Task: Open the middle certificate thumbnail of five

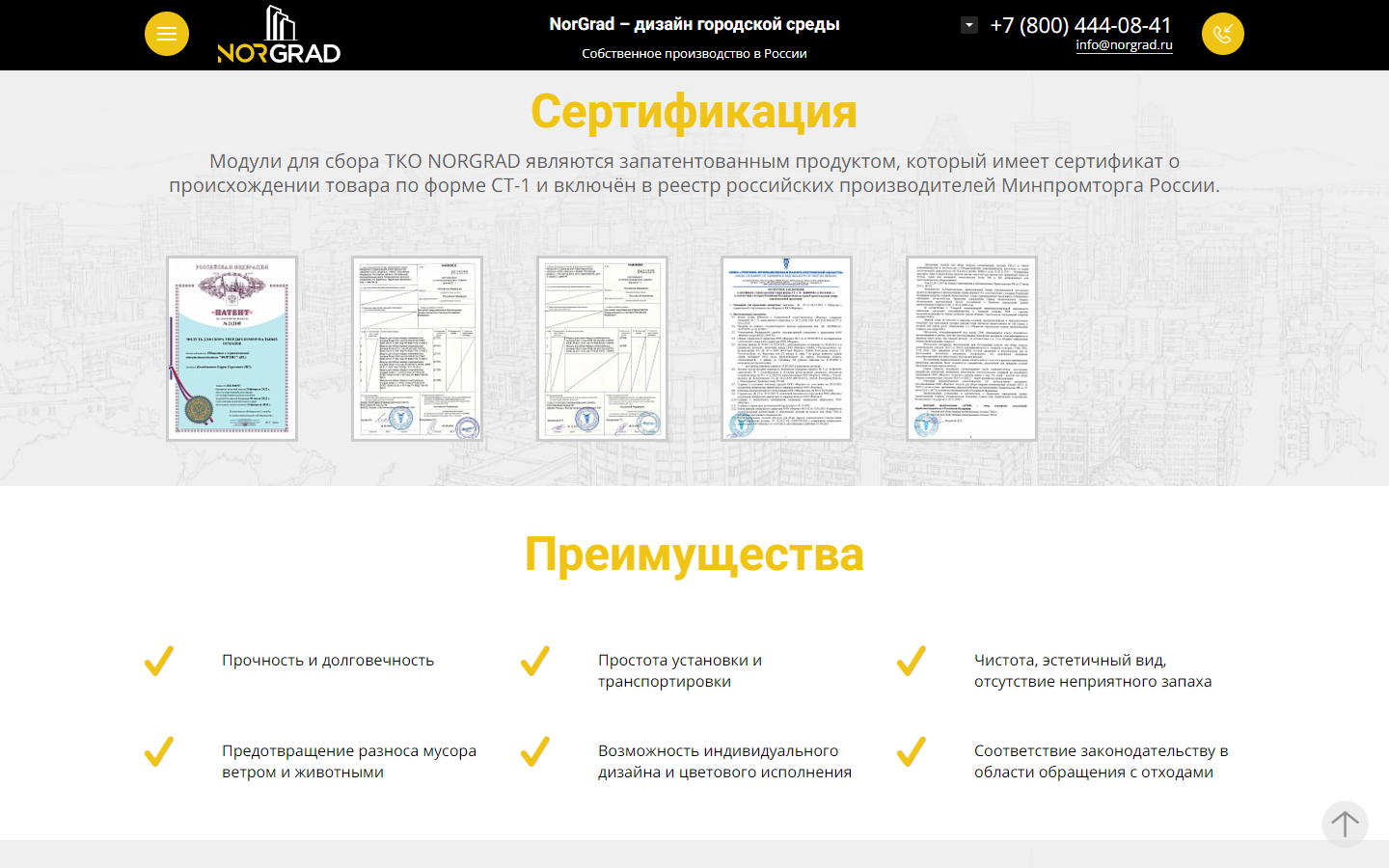Action: (x=602, y=348)
